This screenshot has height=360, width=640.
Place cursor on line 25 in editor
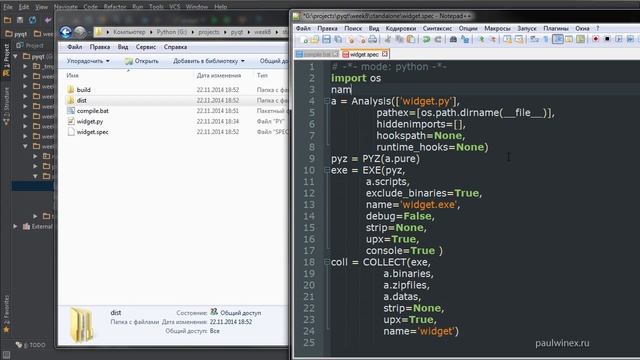484,342
